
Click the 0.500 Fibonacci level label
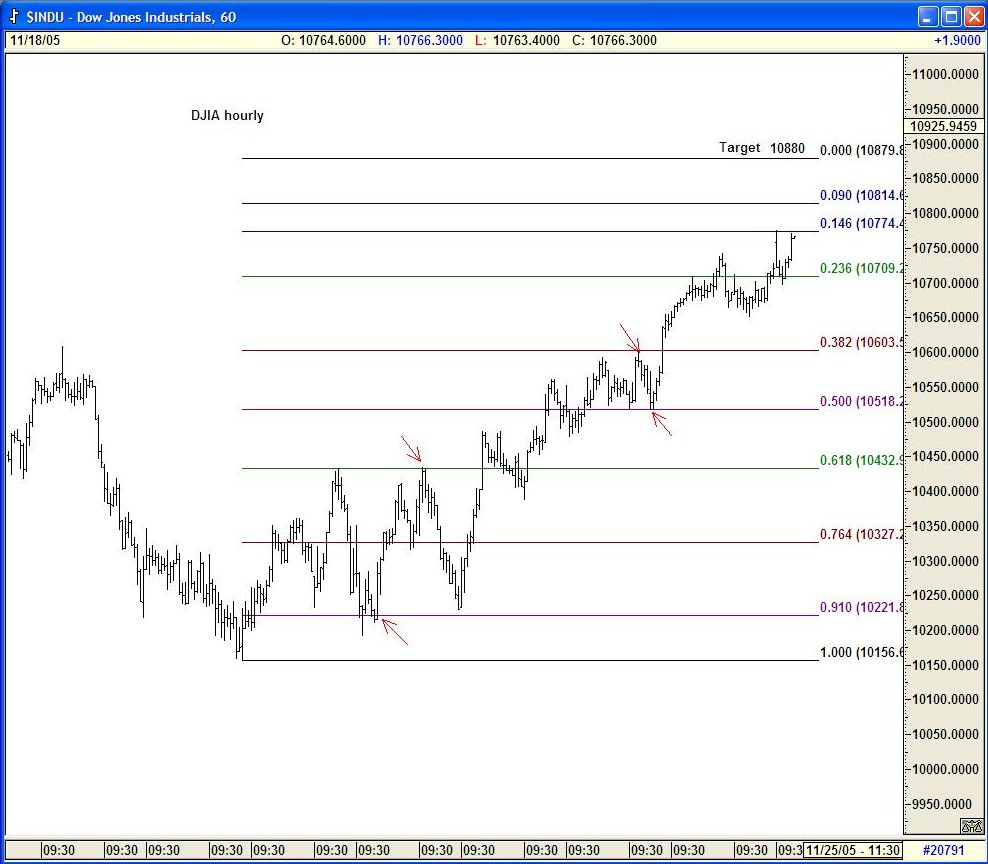[x=861, y=401]
